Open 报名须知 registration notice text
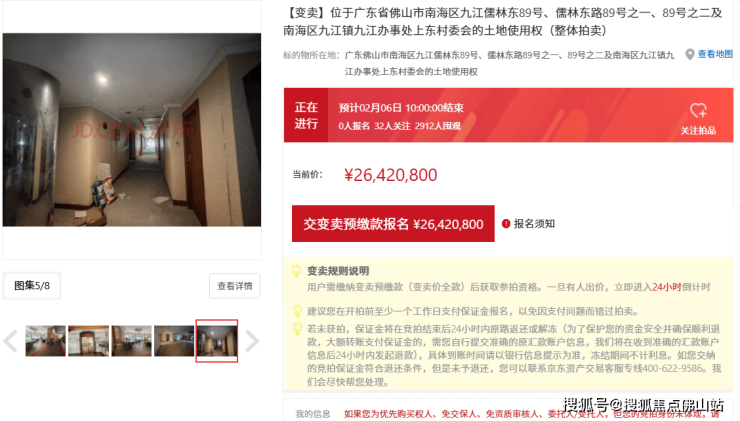This screenshot has width=740, height=421. point(534,224)
